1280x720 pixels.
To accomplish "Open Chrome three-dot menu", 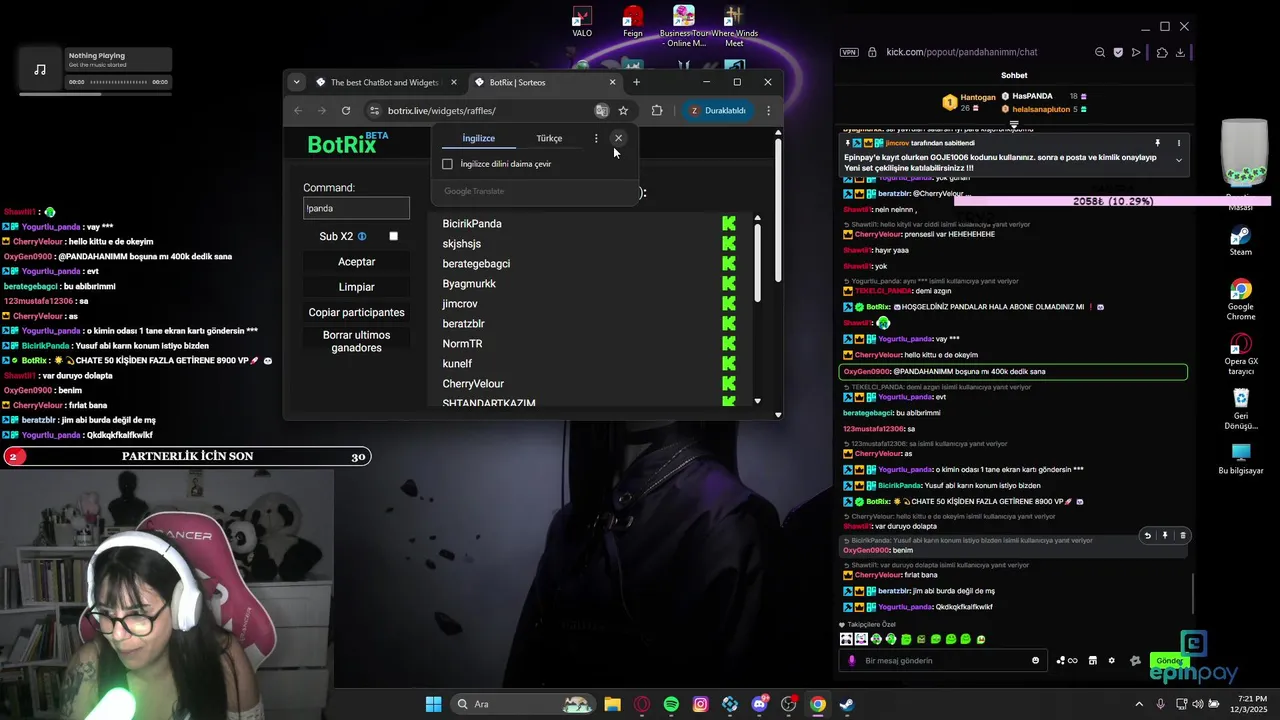I will [768, 111].
